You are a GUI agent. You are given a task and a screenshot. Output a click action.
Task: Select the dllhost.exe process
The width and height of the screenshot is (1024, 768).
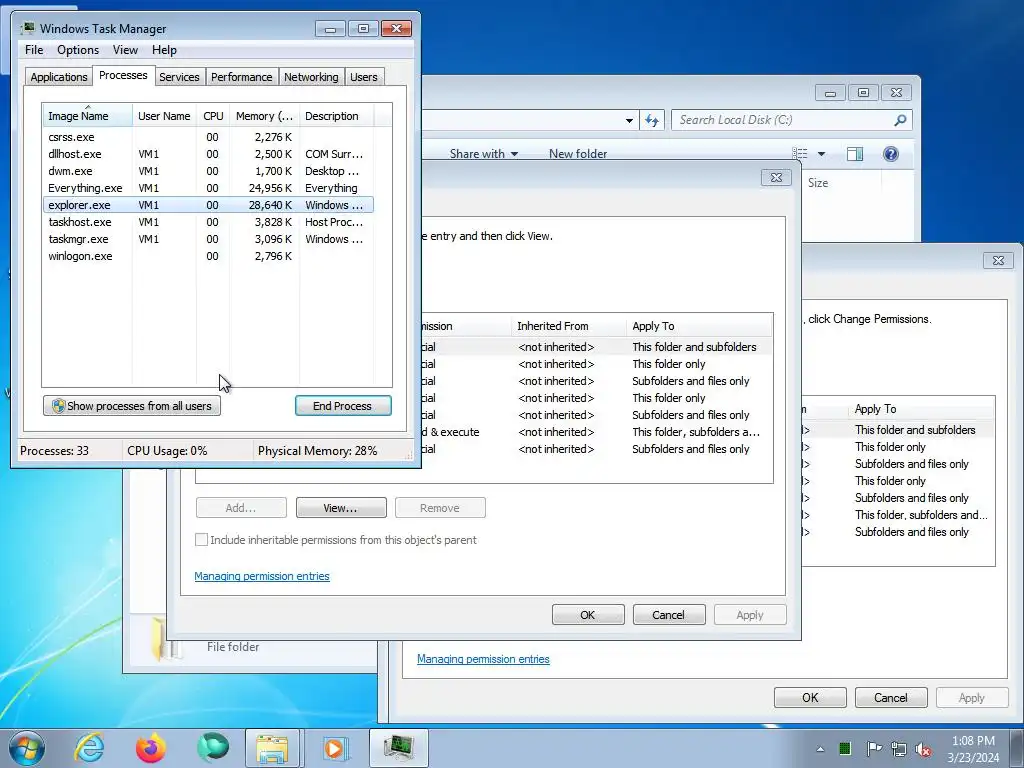[x=208, y=154]
